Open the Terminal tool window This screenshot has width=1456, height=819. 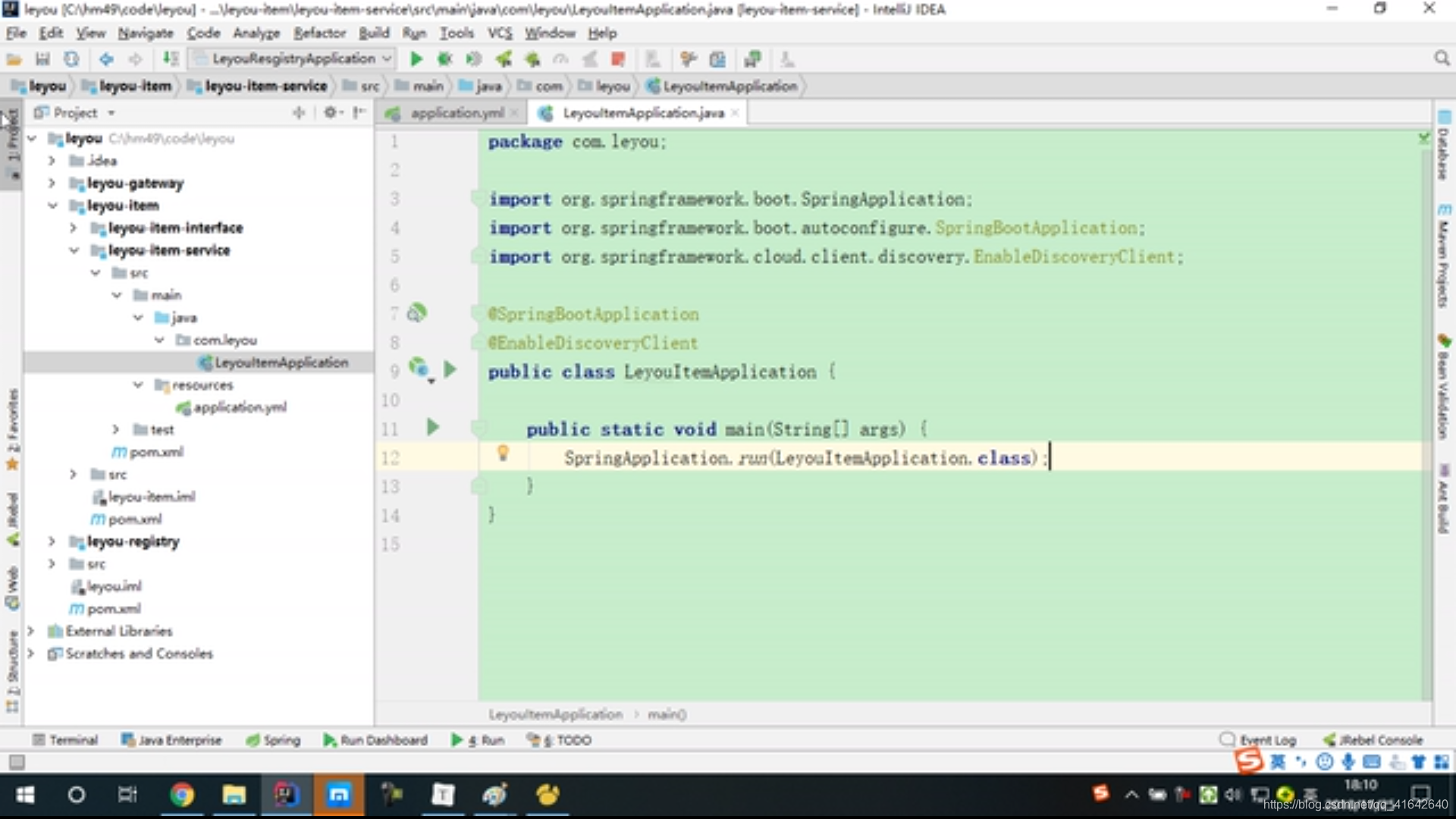click(65, 740)
